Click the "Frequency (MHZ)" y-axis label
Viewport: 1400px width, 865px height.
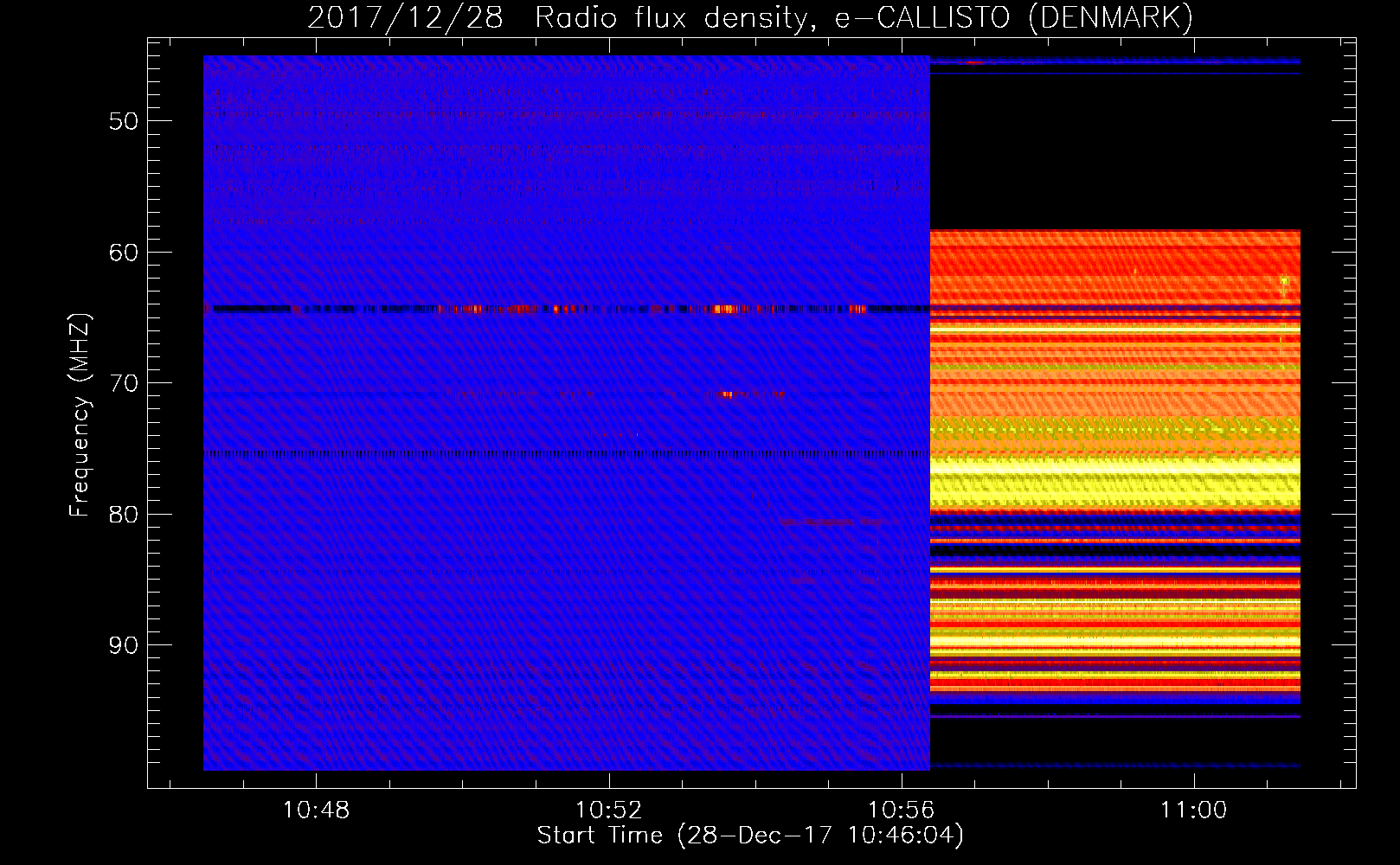click(80, 415)
